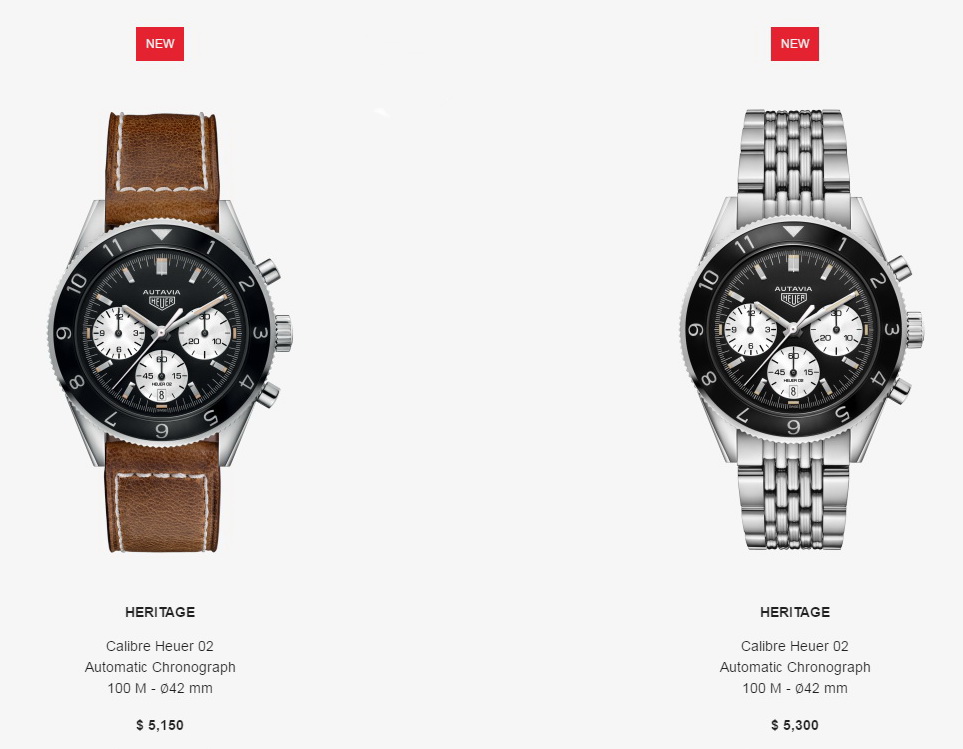Open the steel bracelet Autavia watch image
Image resolution: width=963 pixels, height=749 pixels.
coord(801,329)
